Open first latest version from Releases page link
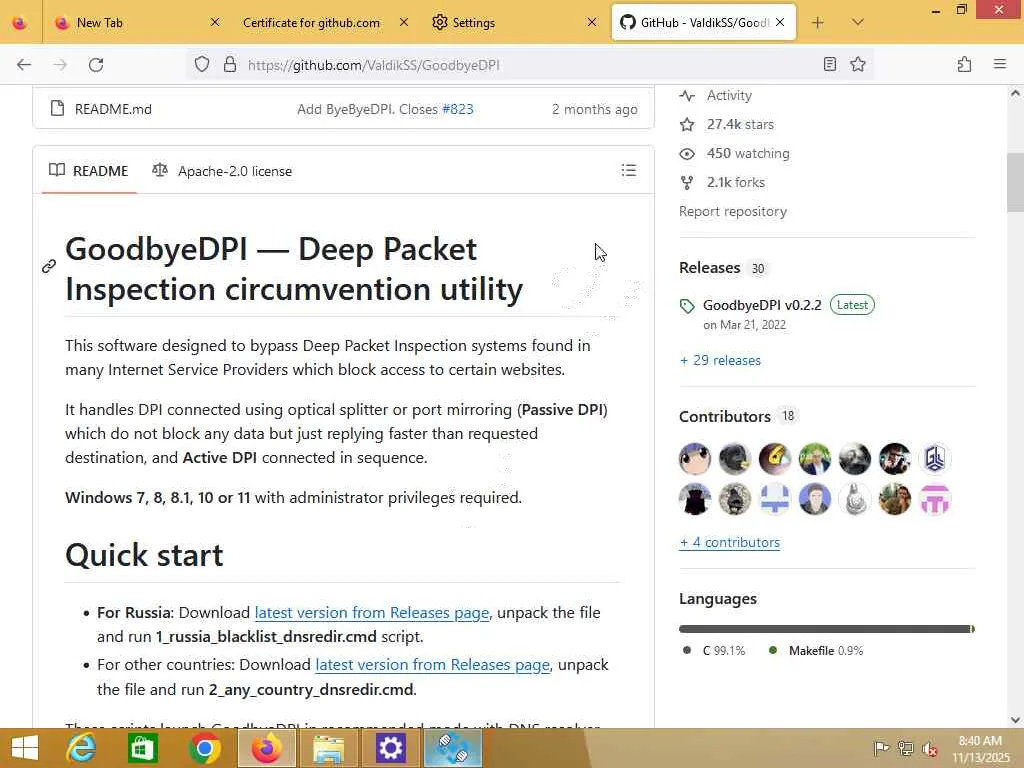This screenshot has height=768, width=1024. pos(372,613)
